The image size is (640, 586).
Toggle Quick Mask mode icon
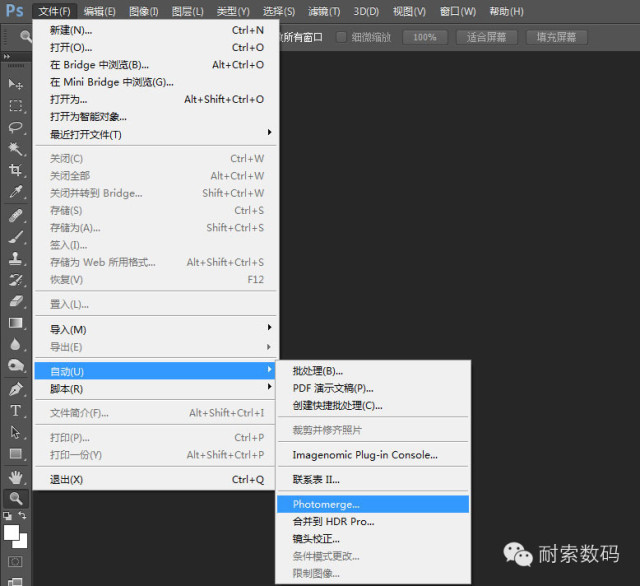(15, 562)
